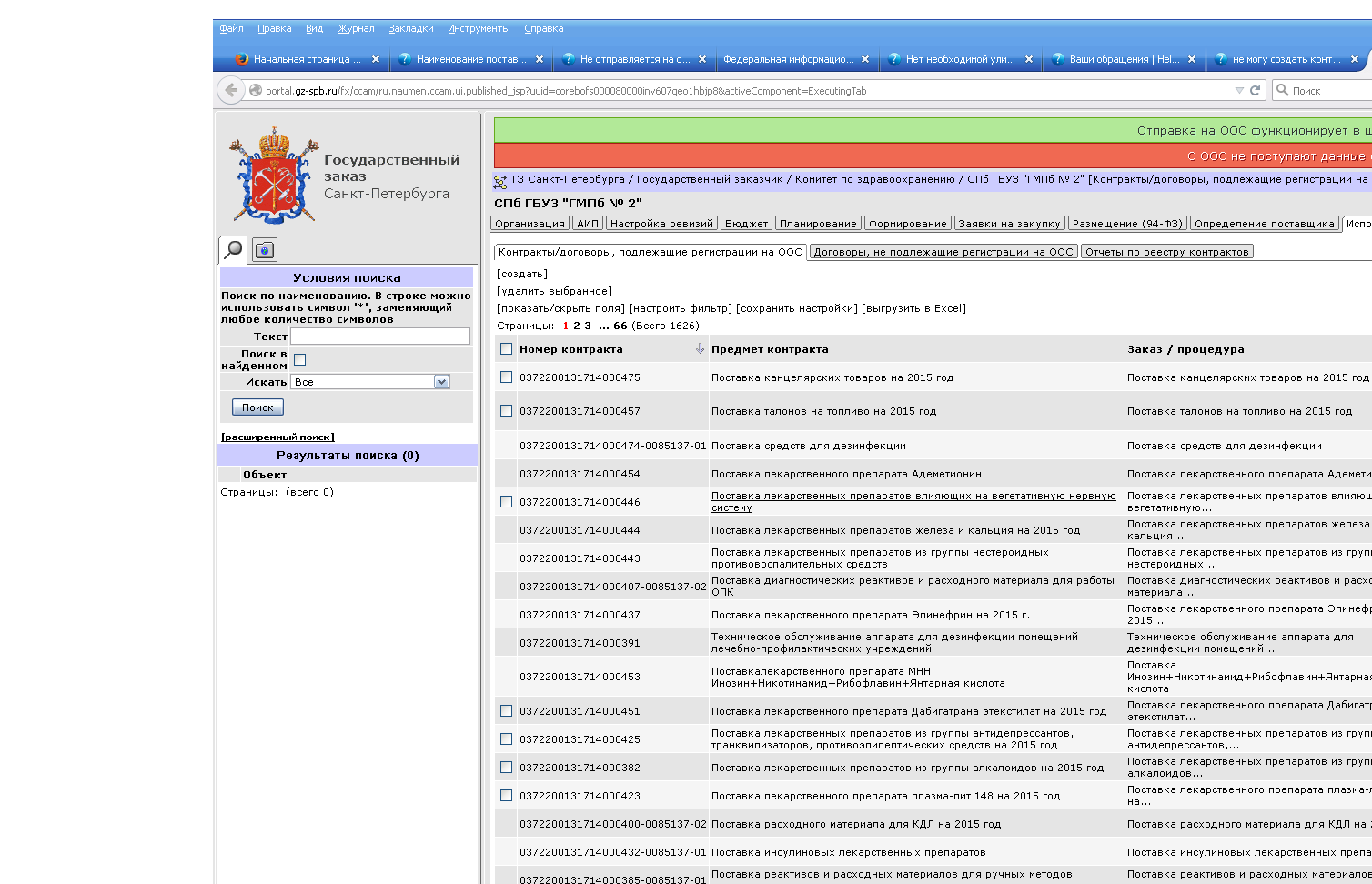The width and height of the screenshot is (1372, 884).
Task: Check the box for contract 0372200131714000457
Action: pyautogui.click(x=507, y=410)
